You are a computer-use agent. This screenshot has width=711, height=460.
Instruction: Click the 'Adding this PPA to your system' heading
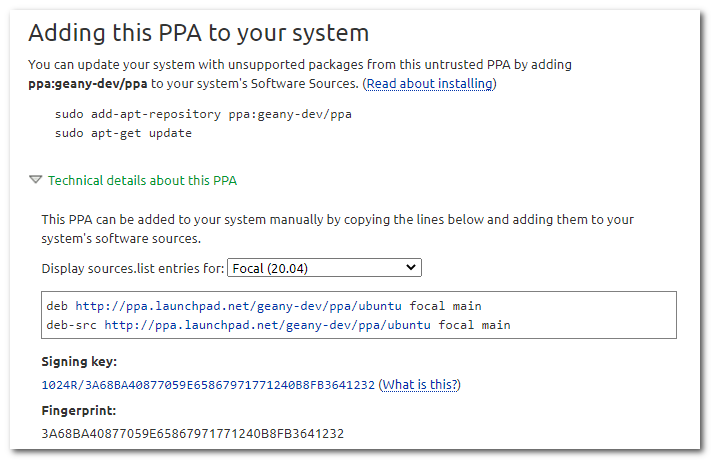[x=198, y=33]
